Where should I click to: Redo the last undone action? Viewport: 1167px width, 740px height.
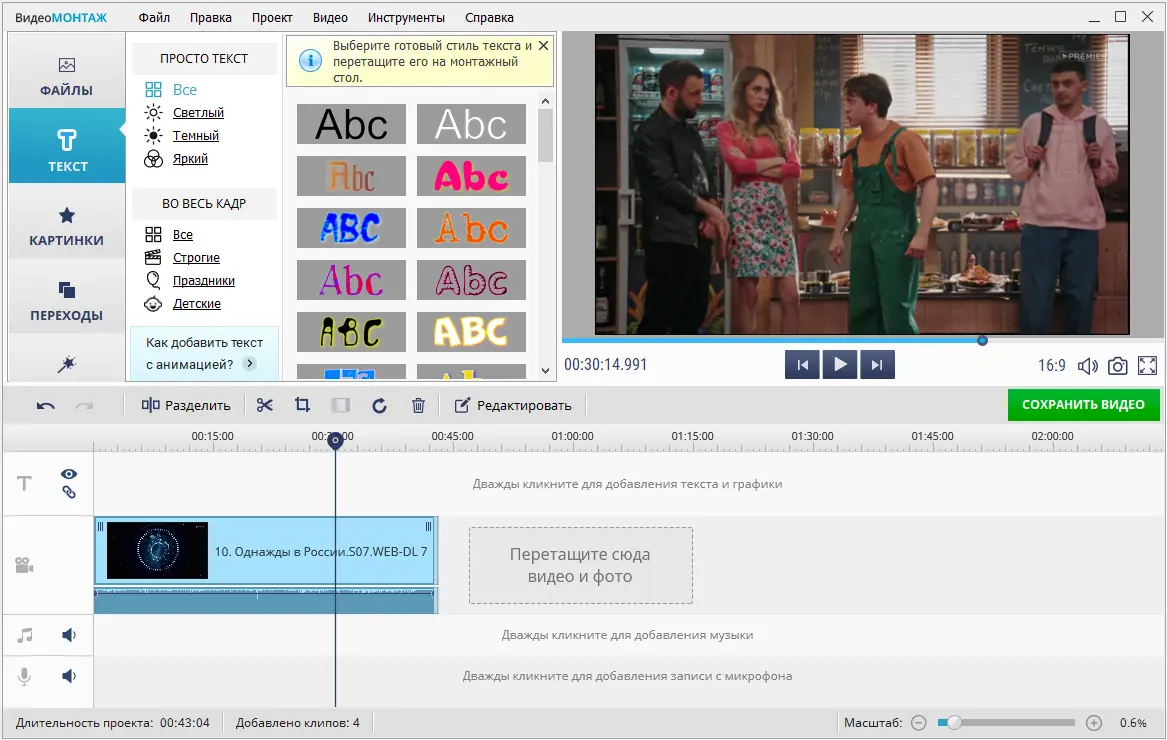[84, 406]
